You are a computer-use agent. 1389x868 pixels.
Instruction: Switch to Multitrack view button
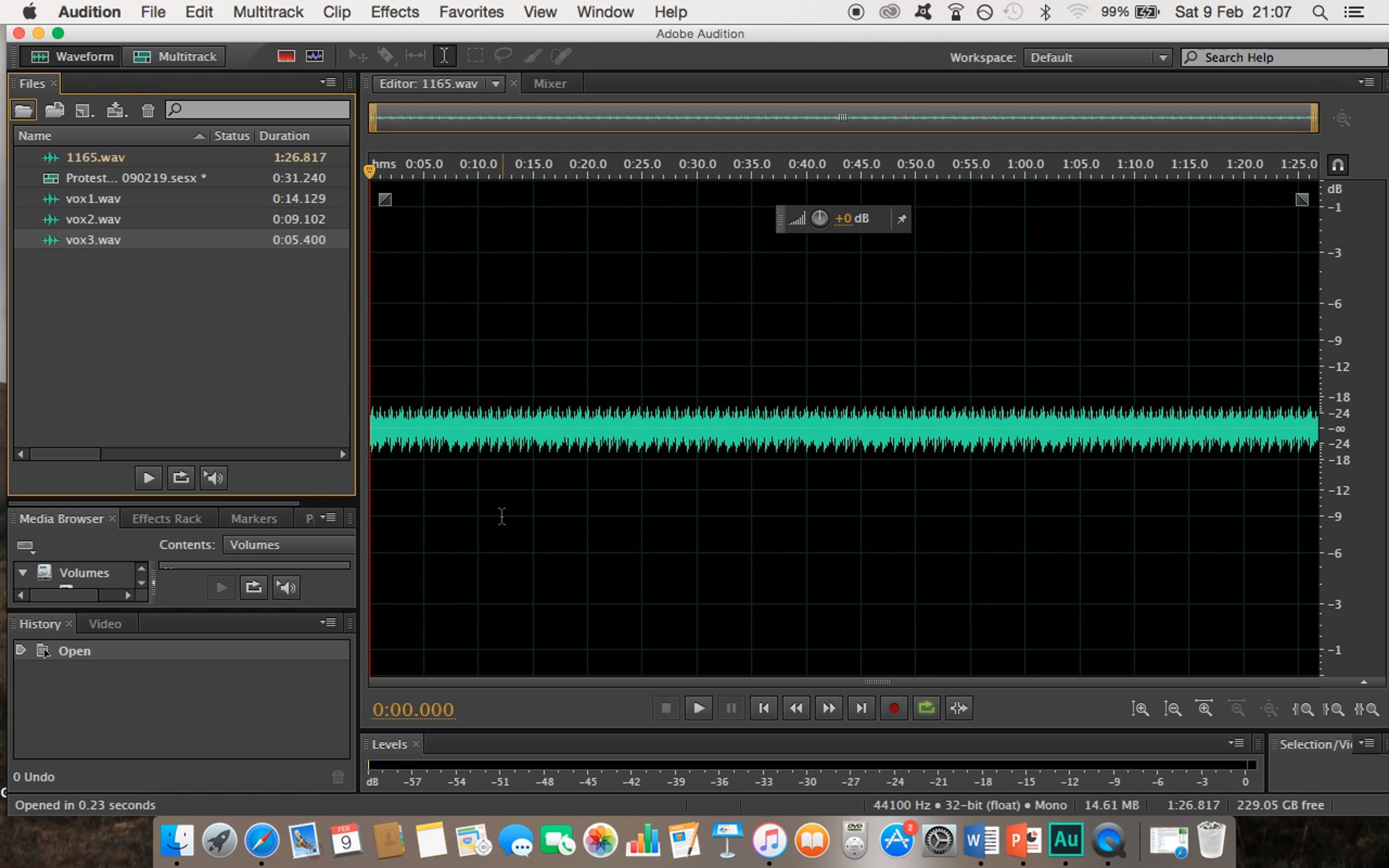click(175, 56)
